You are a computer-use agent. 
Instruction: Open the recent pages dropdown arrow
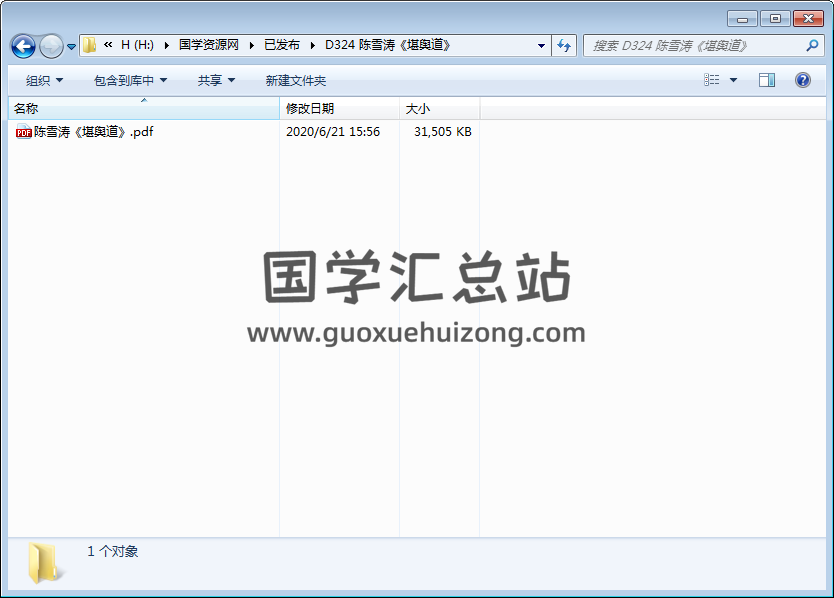pos(71,47)
